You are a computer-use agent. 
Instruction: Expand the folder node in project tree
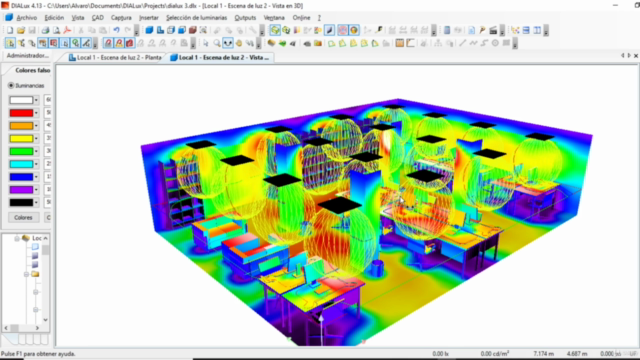[26, 274]
